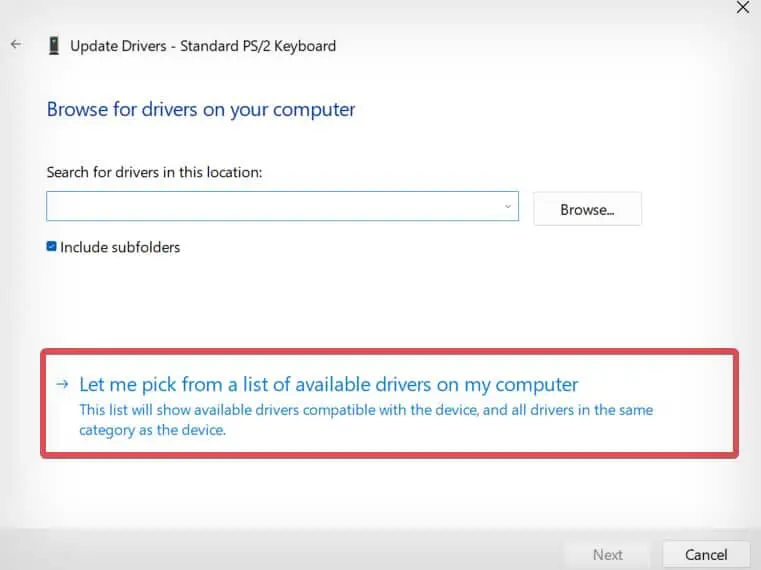Click the keyboard device icon in title
Image resolution: width=761 pixels, height=570 pixels.
pyautogui.click(x=54, y=46)
